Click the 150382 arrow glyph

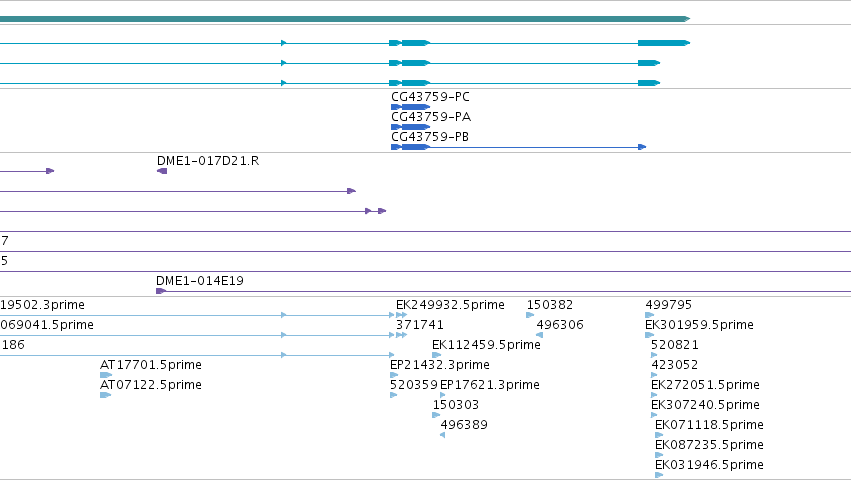tap(530, 315)
